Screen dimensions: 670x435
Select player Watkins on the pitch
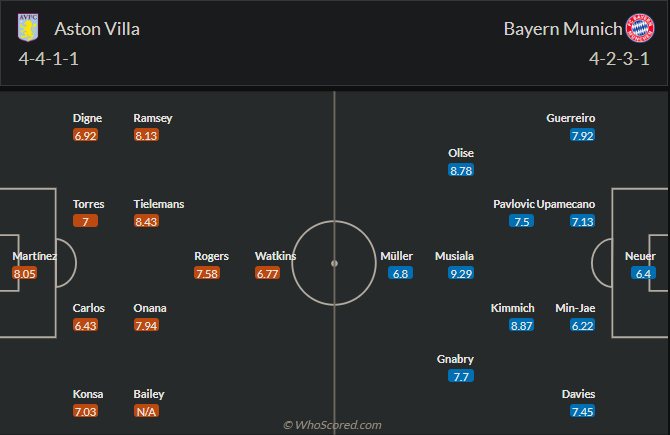(x=275, y=256)
